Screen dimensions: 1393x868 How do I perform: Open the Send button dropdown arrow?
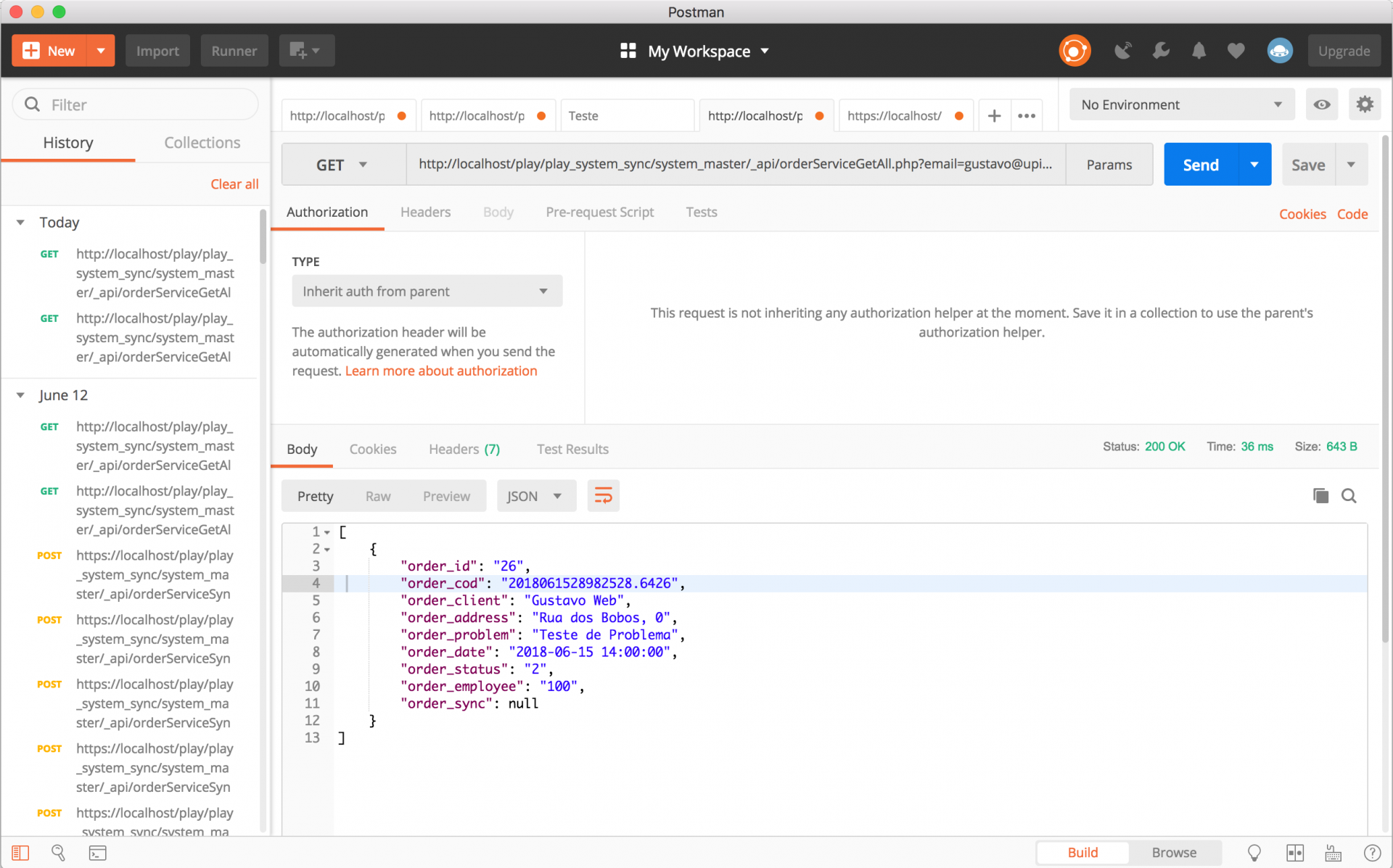coord(1254,165)
